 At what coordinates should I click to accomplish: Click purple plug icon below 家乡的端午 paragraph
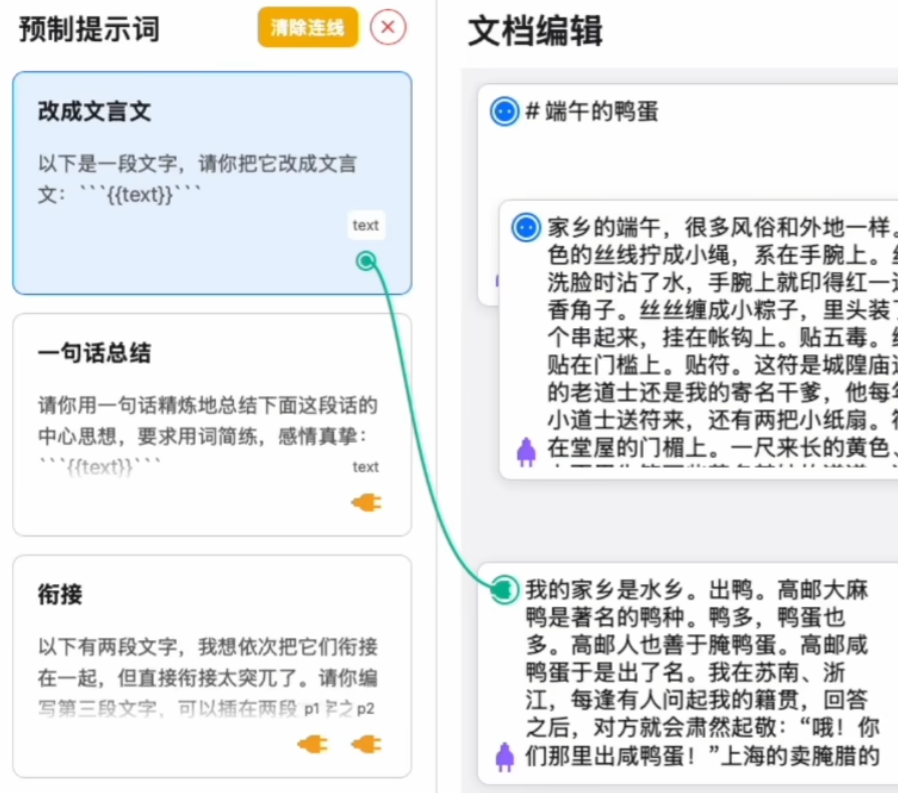point(526,452)
